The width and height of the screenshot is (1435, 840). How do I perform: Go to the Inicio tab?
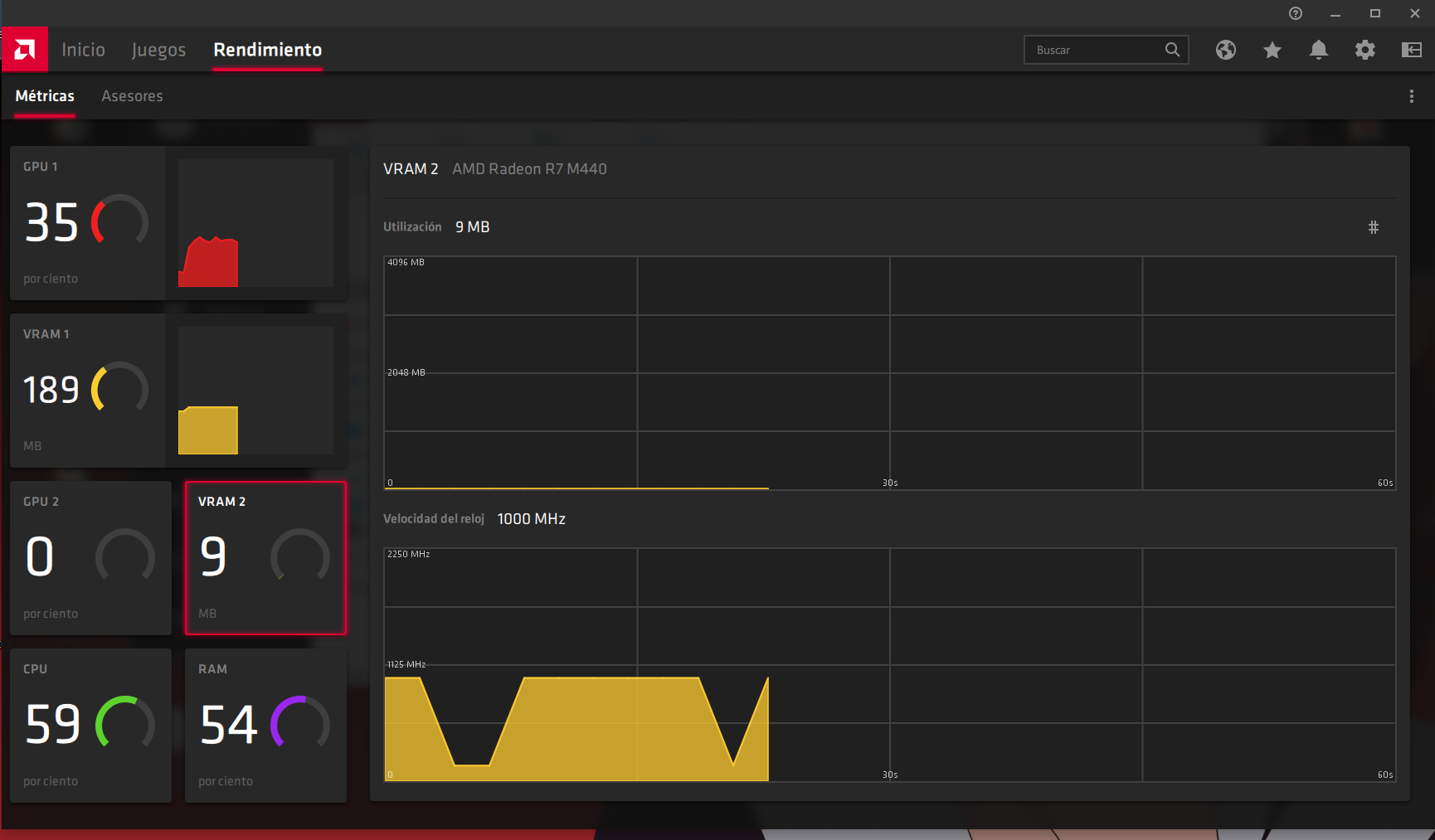(83, 50)
